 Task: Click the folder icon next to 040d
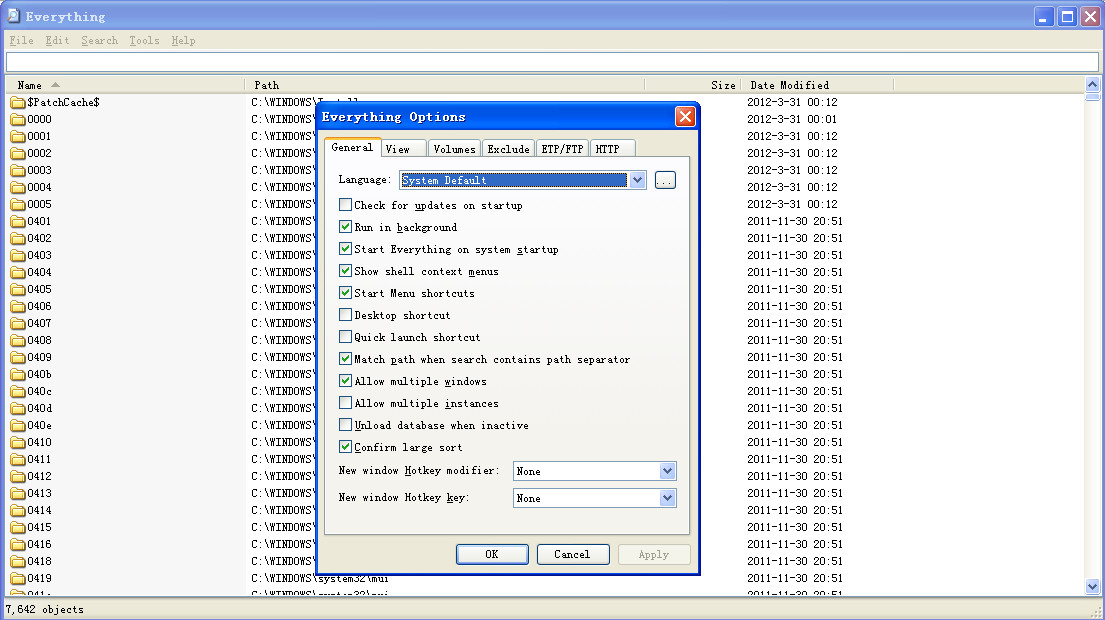[18, 409]
